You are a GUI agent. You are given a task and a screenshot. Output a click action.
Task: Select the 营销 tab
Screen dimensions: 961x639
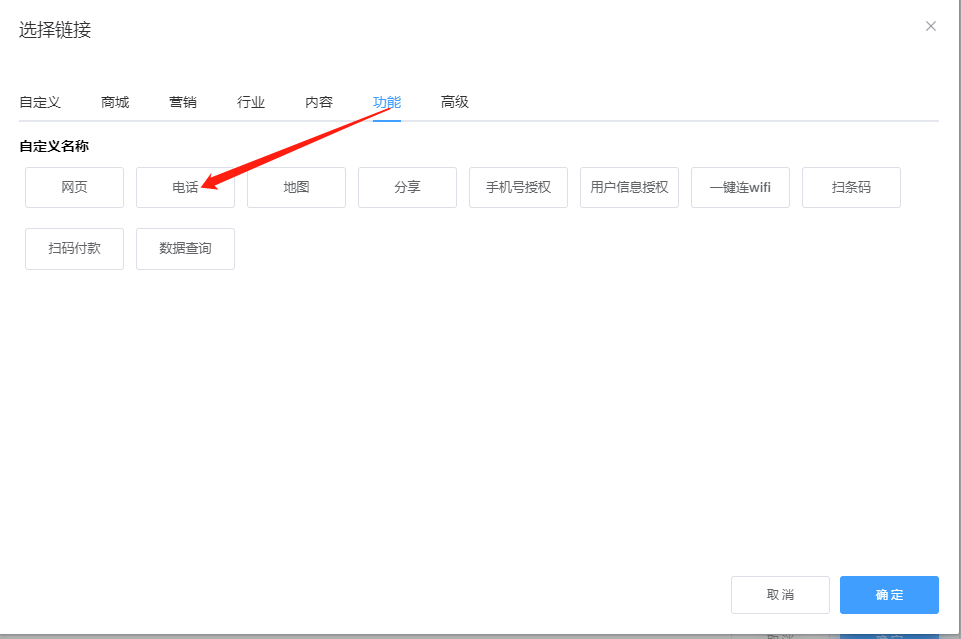point(183,102)
